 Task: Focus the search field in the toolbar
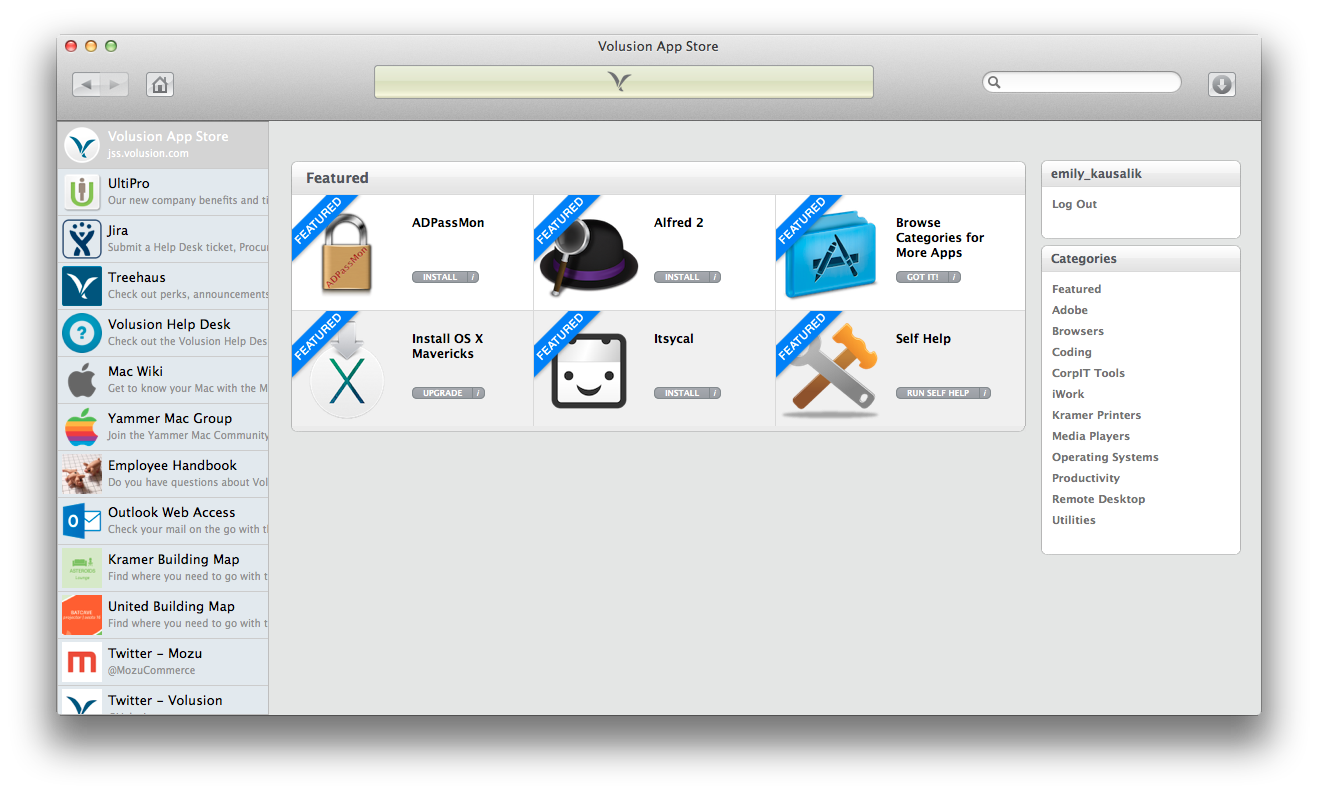point(1081,82)
